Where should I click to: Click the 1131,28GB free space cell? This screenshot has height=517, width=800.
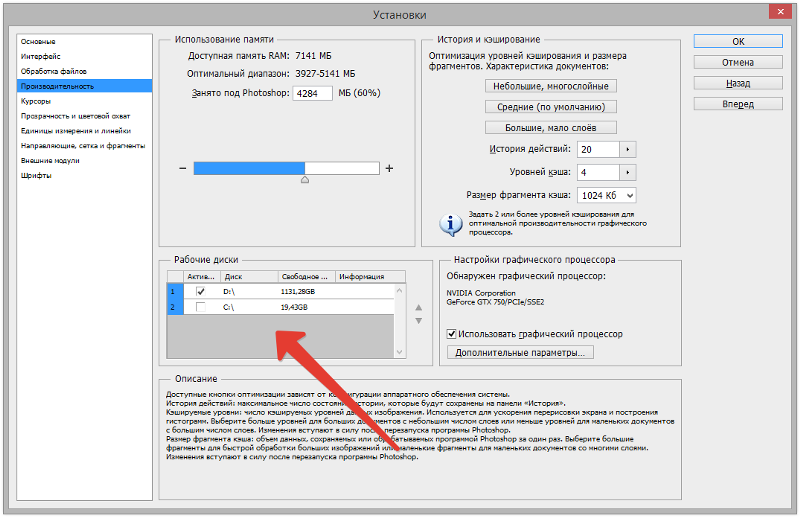point(298,291)
